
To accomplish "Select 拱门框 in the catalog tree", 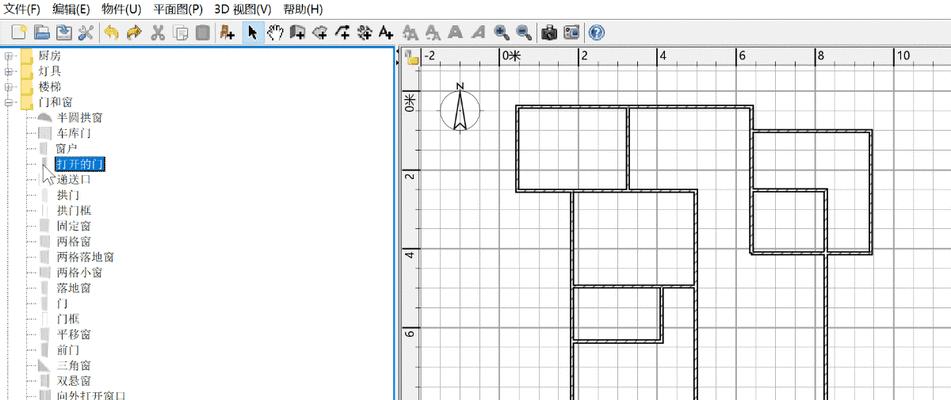I will click(x=74, y=210).
